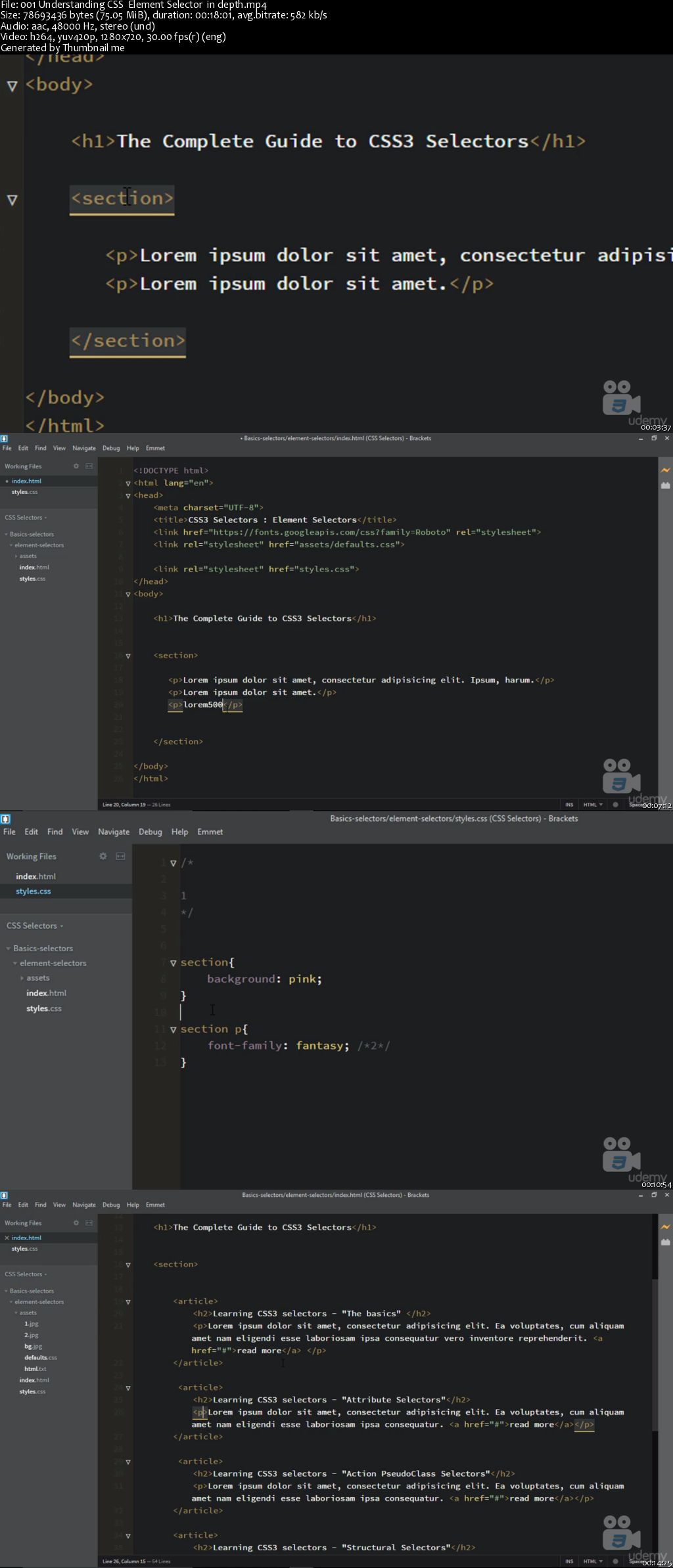Click split-view icon beside Working Files, 00:14:25 frame
The image size is (673, 1568).
[x=89, y=1223]
